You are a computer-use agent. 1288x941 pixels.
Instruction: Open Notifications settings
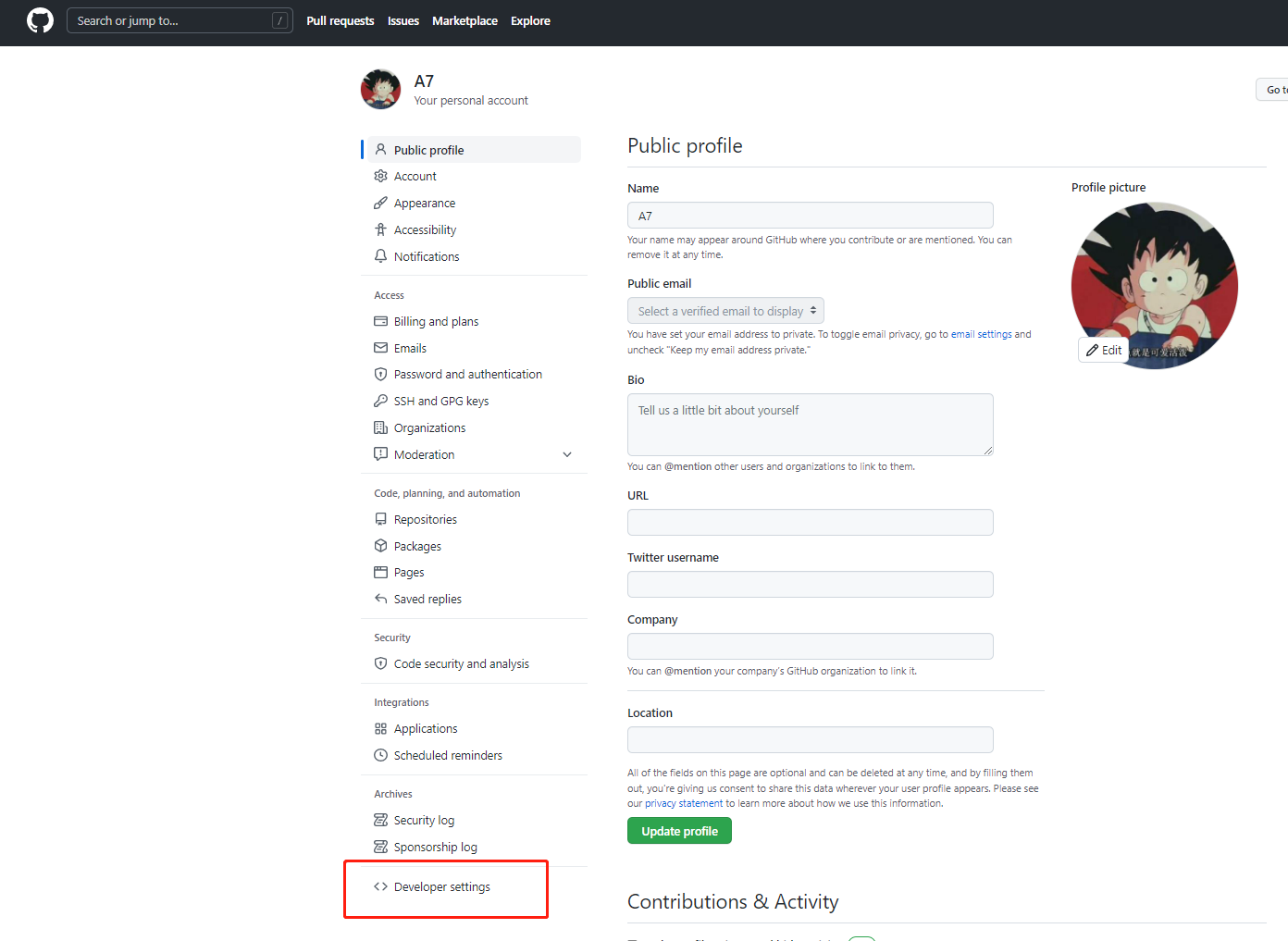click(x=427, y=256)
